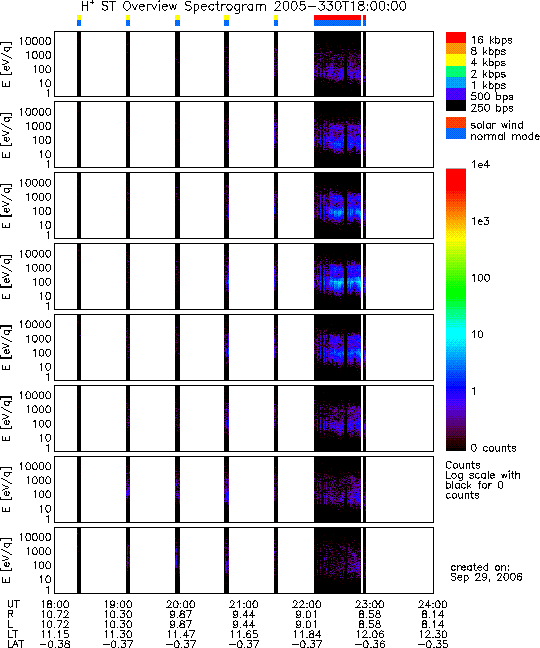This screenshot has width=540, height=648.
Task: Click the yellow-blue mode marker just before 20:00
Action: point(177,21)
